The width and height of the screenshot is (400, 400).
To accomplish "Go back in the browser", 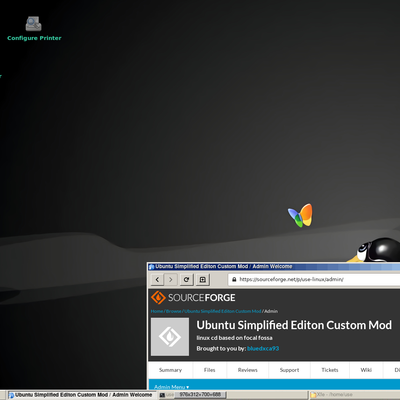I will 157,279.
